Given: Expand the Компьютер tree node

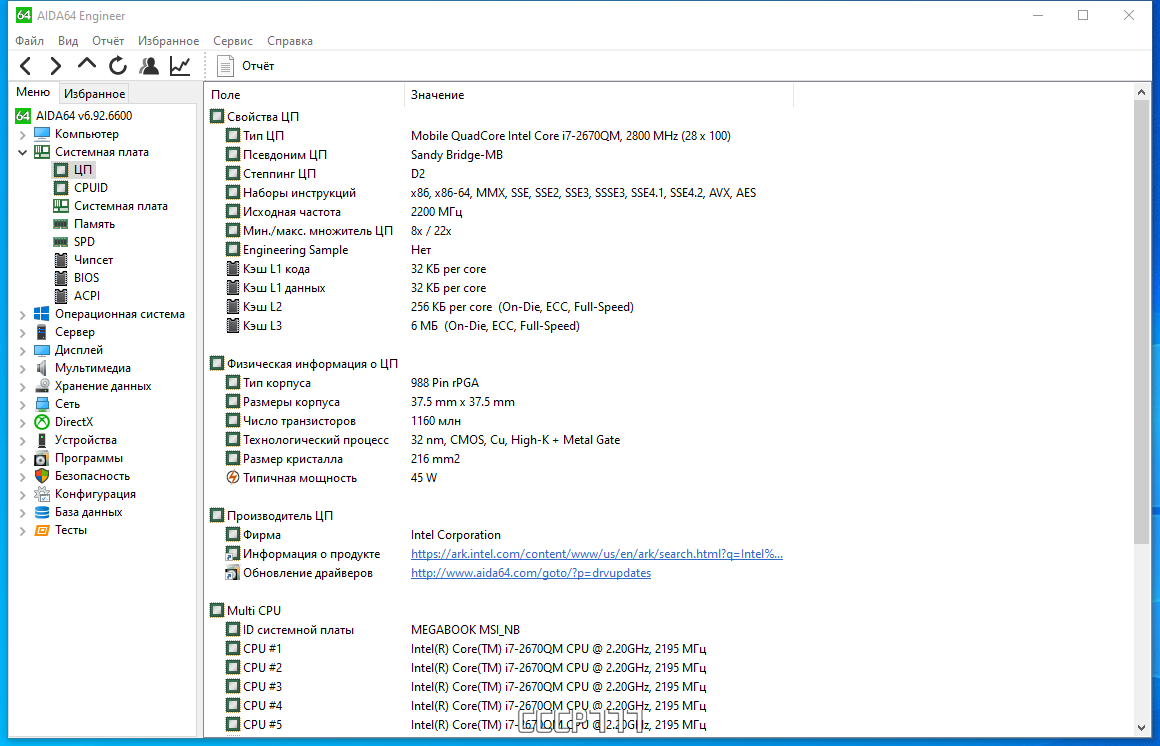Looking at the screenshot, I should (x=22, y=135).
